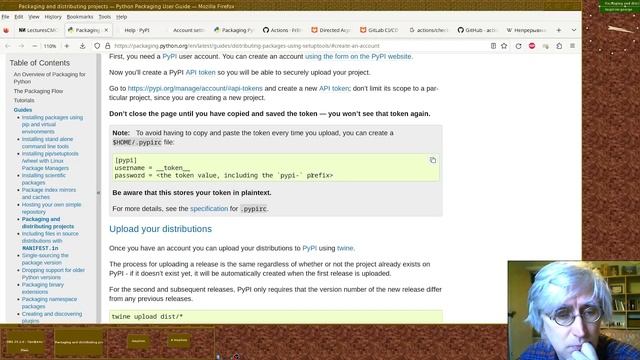The height and width of the screenshot is (360, 640).
Task: Open 'Tutorials' in table of contents
Action: (24, 100)
